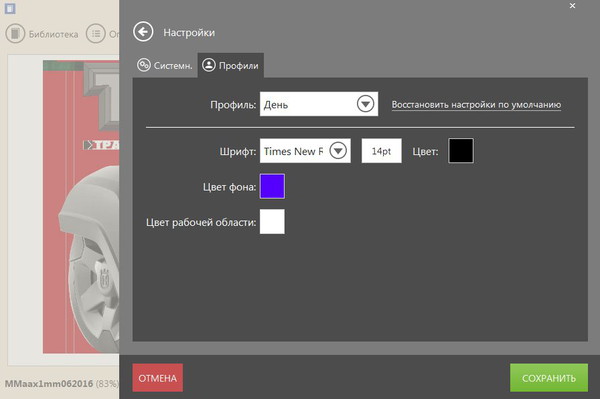Click the person icon on Профили tab

tap(209, 65)
